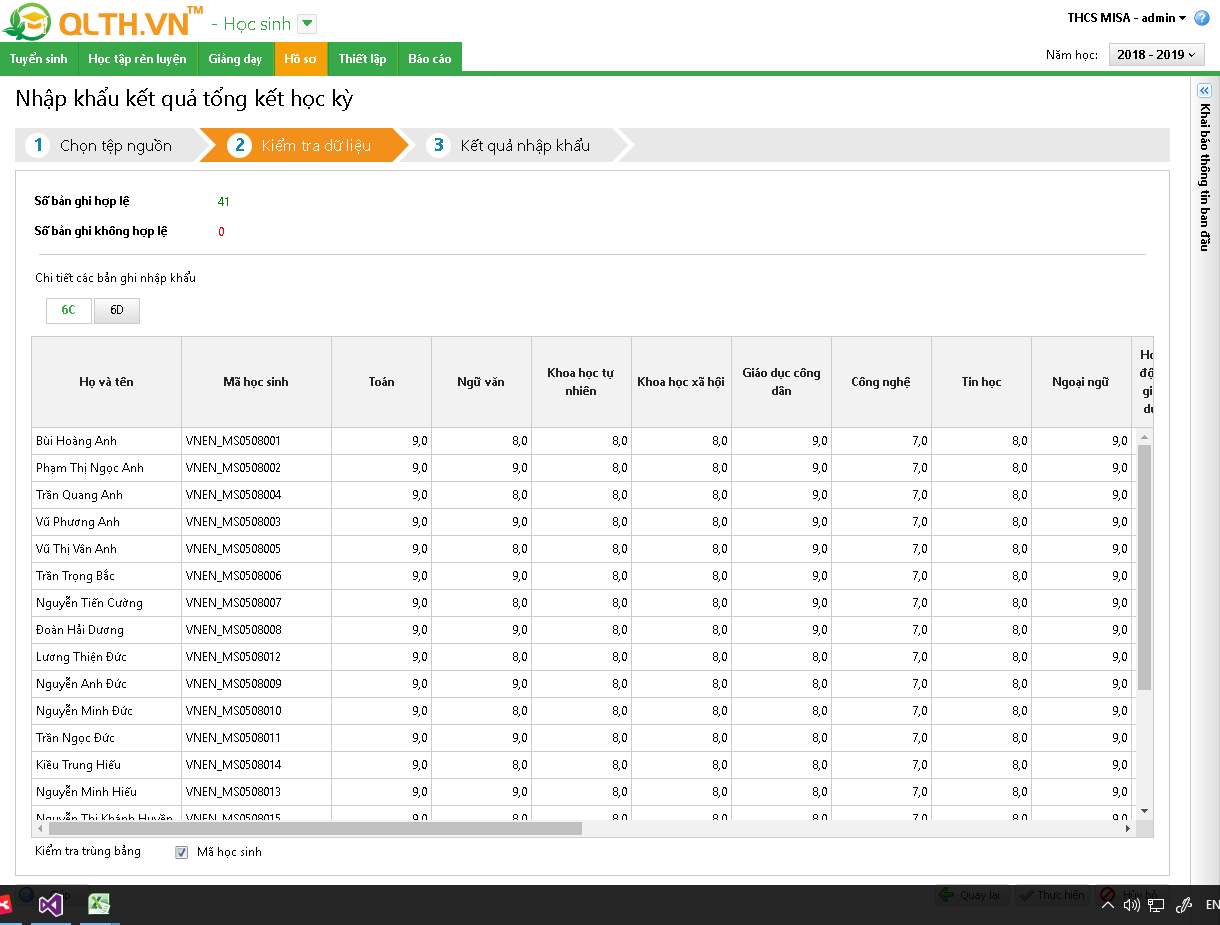The image size is (1220, 925).
Task: Open Visual Studio from the taskbar
Action: [51, 905]
